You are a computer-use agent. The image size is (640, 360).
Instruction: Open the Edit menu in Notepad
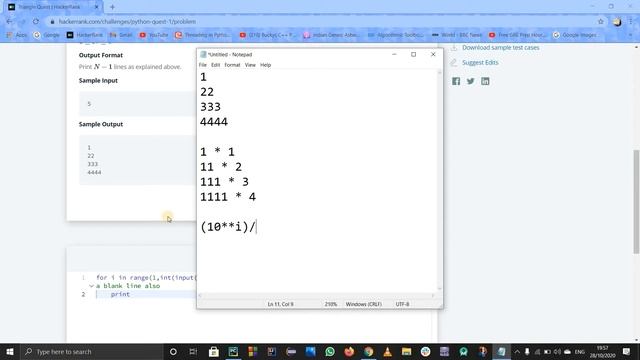[216, 65]
